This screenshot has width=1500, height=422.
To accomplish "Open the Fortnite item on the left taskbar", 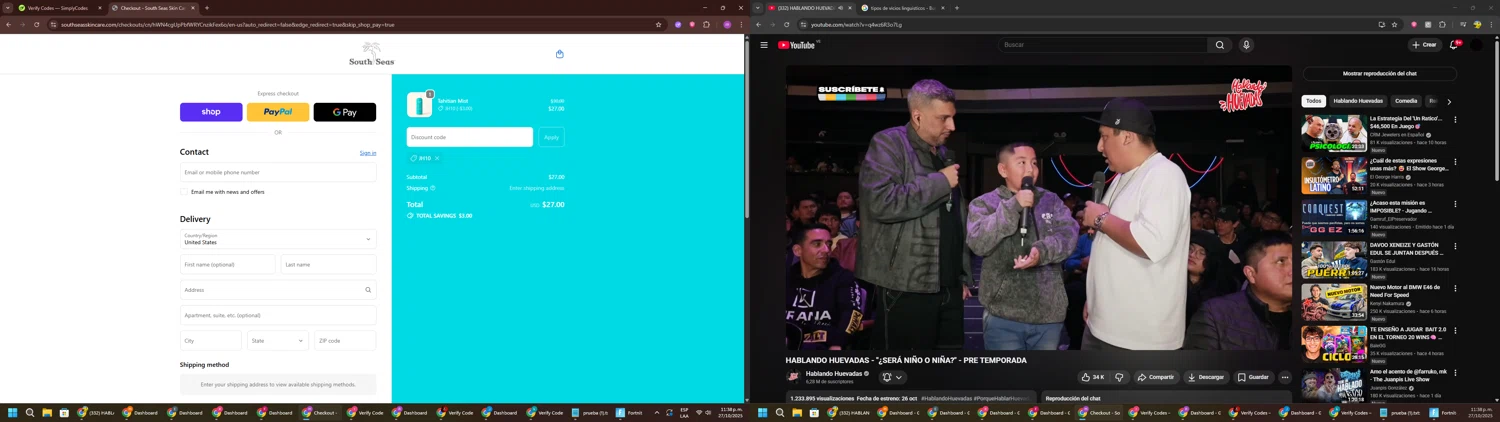I will 630,412.
